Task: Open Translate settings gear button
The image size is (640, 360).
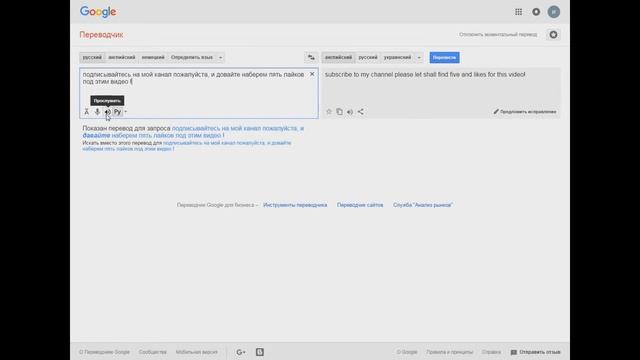Action: click(x=553, y=35)
